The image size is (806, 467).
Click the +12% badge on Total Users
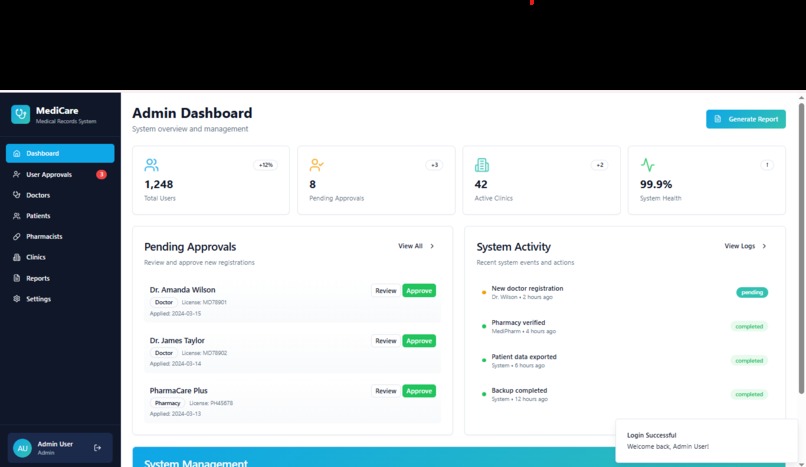(x=266, y=165)
